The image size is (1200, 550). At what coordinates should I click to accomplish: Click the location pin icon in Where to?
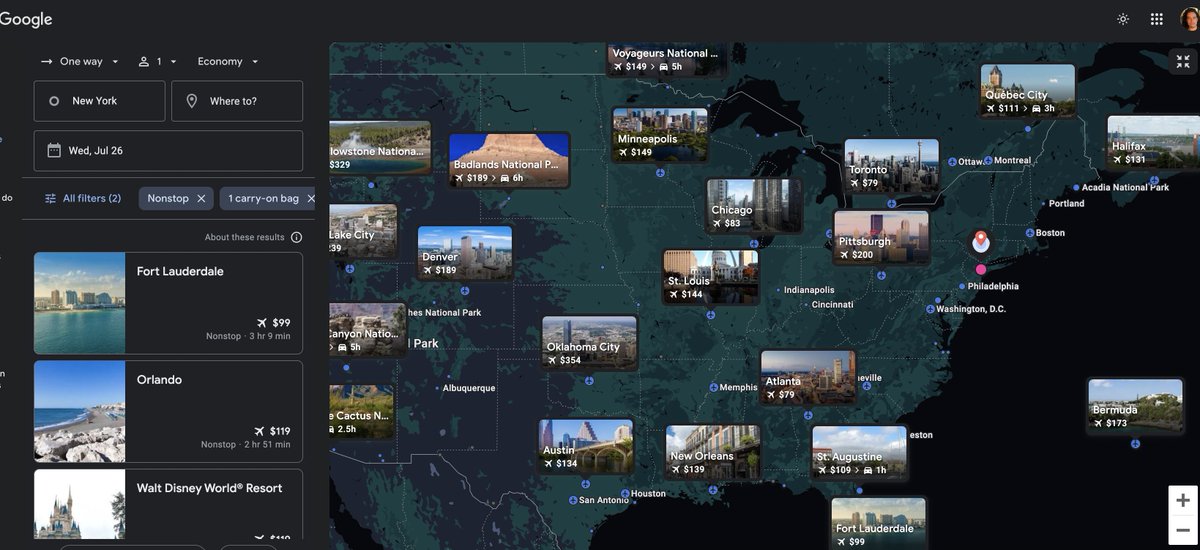tap(190, 101)
